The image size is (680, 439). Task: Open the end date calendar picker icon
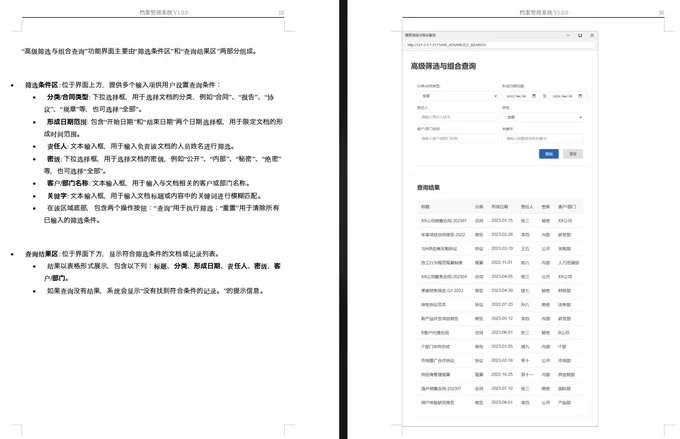tap(580, 96)
